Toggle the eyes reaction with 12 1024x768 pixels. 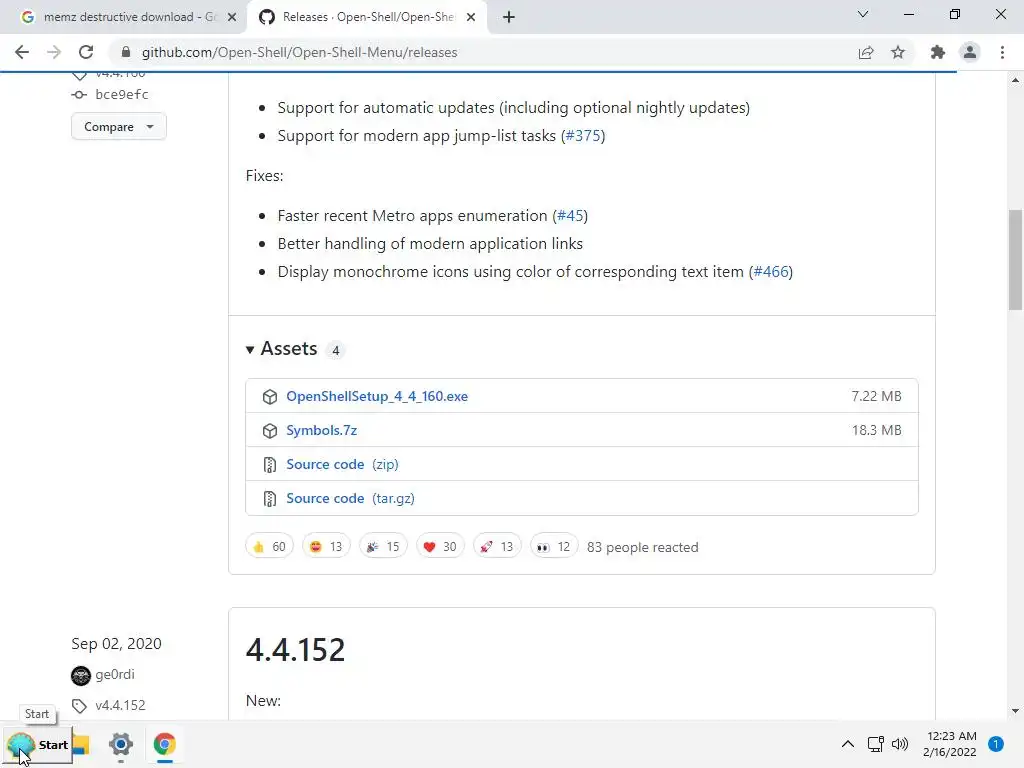coord(554,546)
